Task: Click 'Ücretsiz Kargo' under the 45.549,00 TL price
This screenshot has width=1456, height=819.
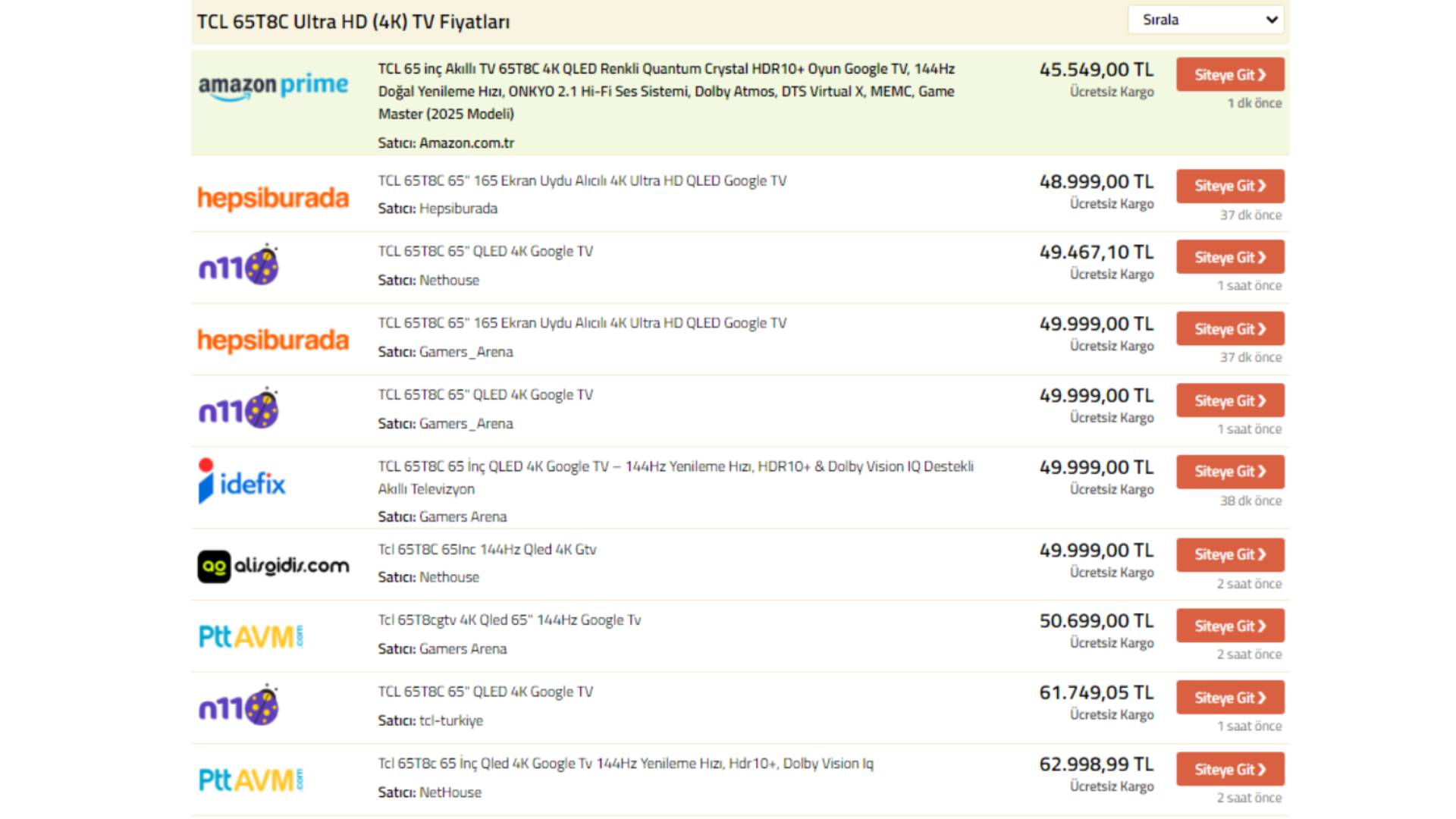Action: [1112, 92]
